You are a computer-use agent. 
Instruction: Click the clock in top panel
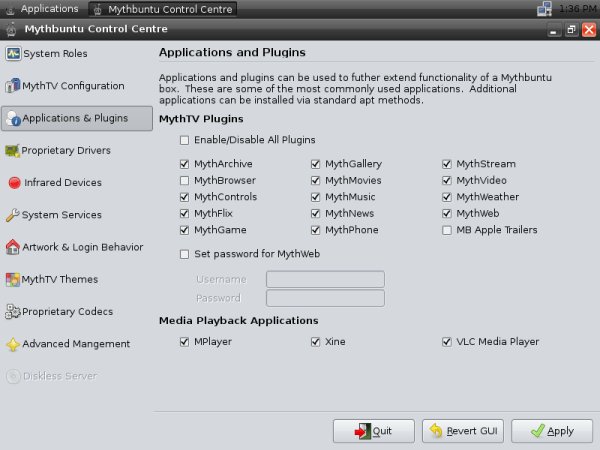pyautogui.click(x=577, y=9)
